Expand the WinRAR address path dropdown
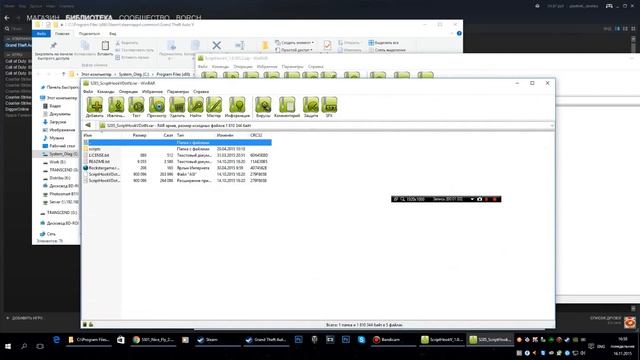This screenshot has width=640, height=360. [x=551, y=125]
